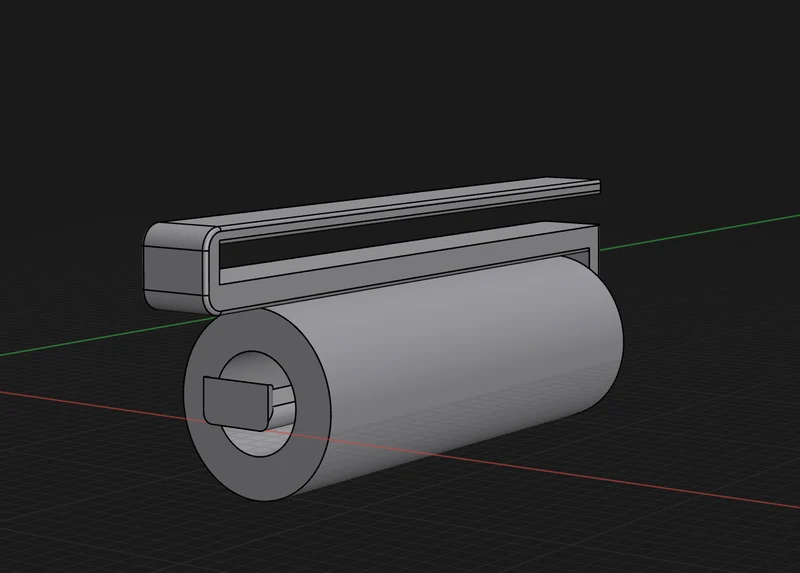Screen dimensions: 800x573
Task: Select the red axis line left of the cylinder
Action: click(94, 407)
